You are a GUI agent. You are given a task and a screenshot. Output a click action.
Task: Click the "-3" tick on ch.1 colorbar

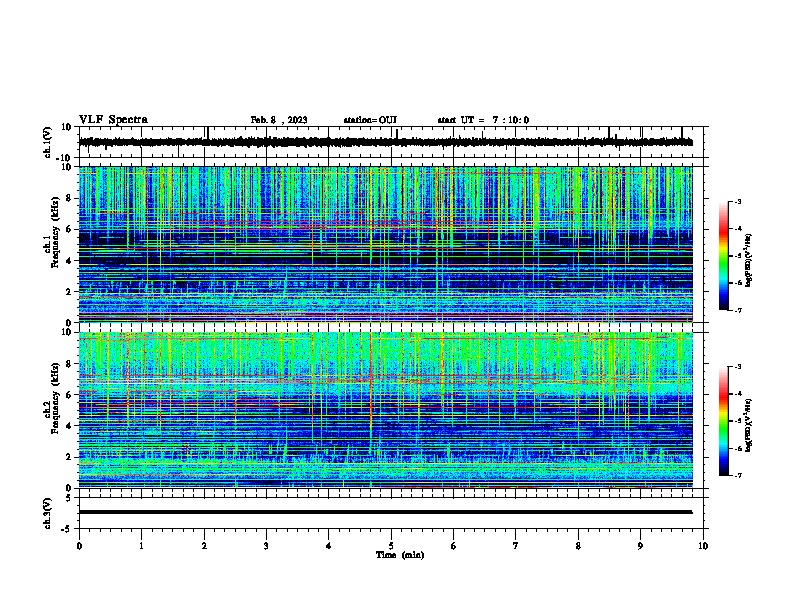[x=737, y=201]
